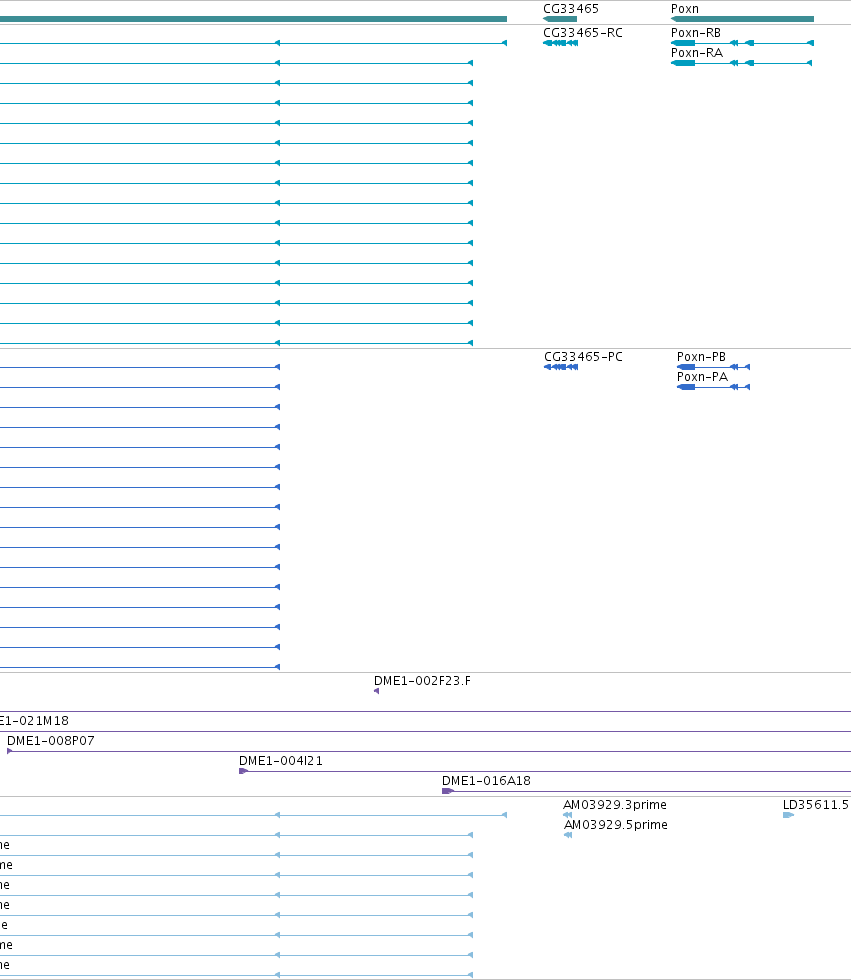The width and height of the screenshot is (851, 980).
Task: Click the partially visible E1-021M18 label
Action: (x=34, y=721)
